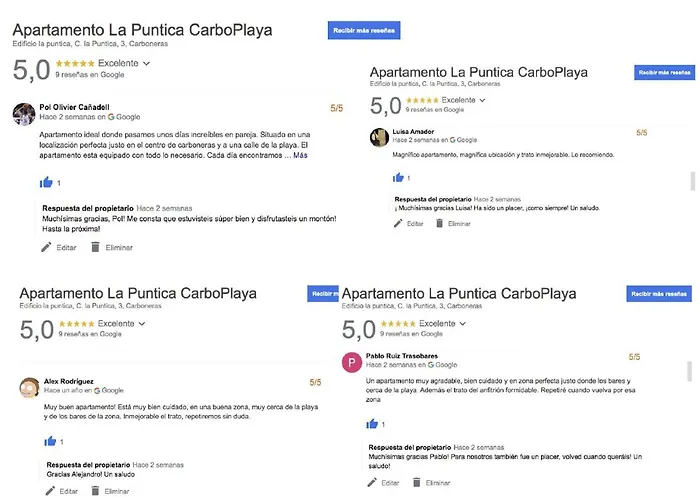Open Excelente chevron above Alex Rodríguez's review
Image resolution: width=700 pixels, height=500 pixels.
coord(142,324)
